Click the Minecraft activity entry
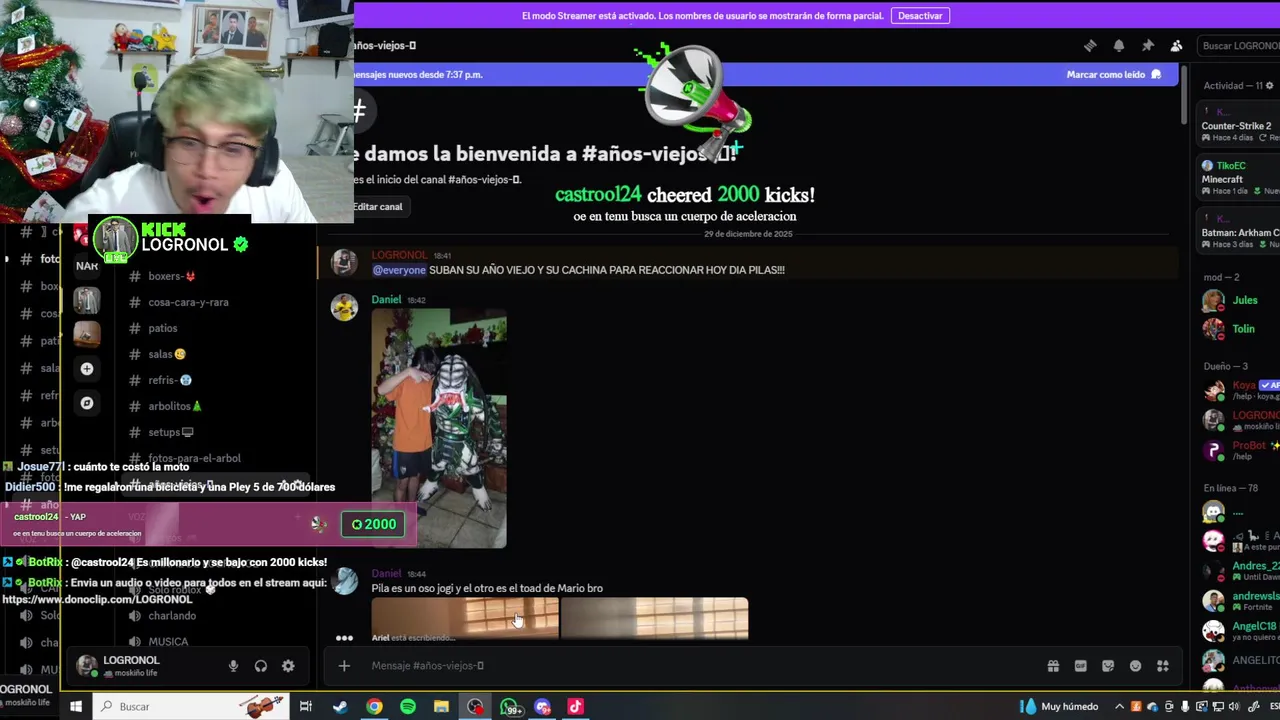 pyautogui.click(x=1240, y=179)
